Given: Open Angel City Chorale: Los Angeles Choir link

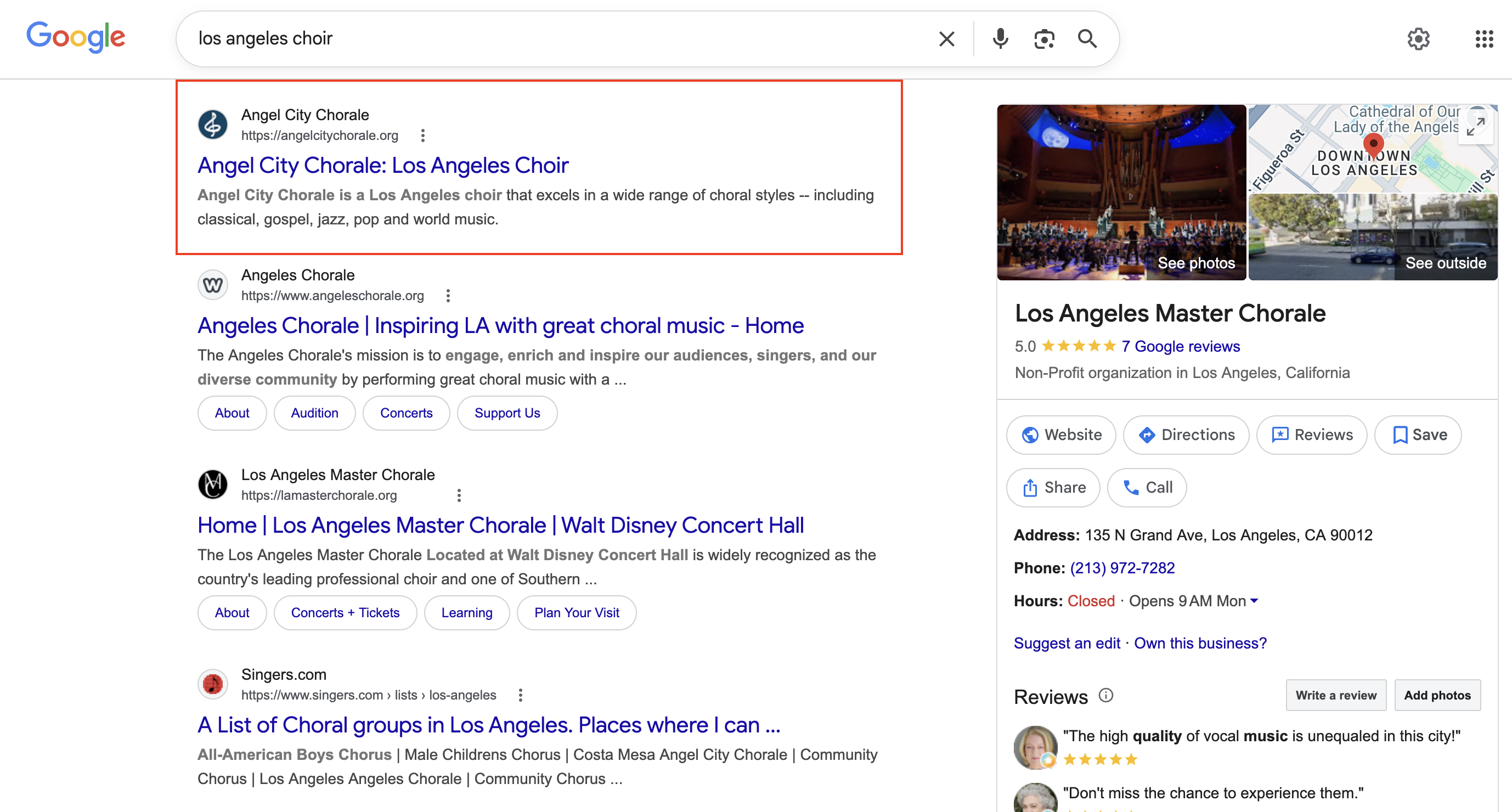Looking at the screenshot, I should click(x=383, y=165).
